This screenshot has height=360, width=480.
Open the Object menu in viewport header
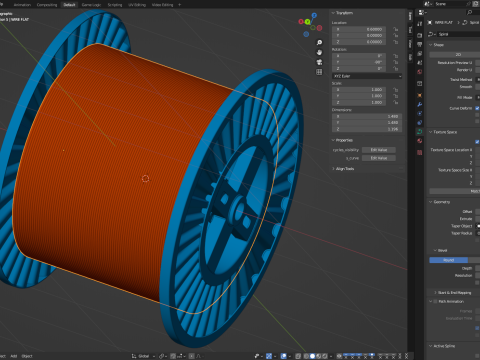click(27, 356)
